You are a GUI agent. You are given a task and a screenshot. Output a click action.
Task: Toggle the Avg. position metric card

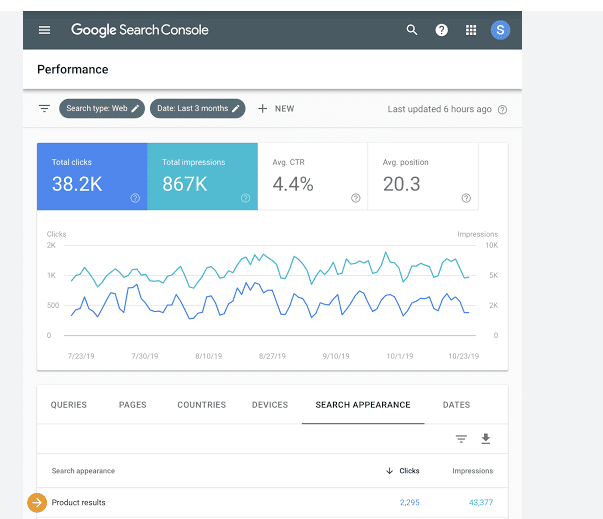pyautogui.click(x=423, y=176)
